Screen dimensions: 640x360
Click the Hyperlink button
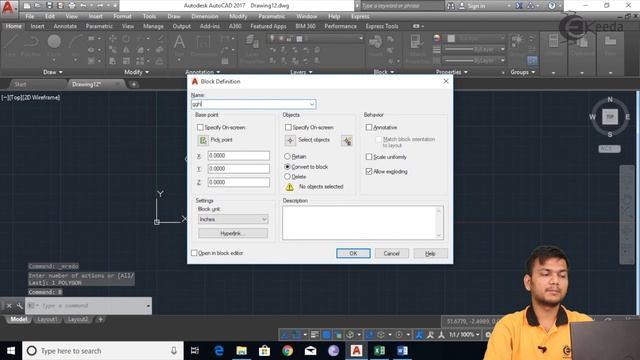coord(233,233)
